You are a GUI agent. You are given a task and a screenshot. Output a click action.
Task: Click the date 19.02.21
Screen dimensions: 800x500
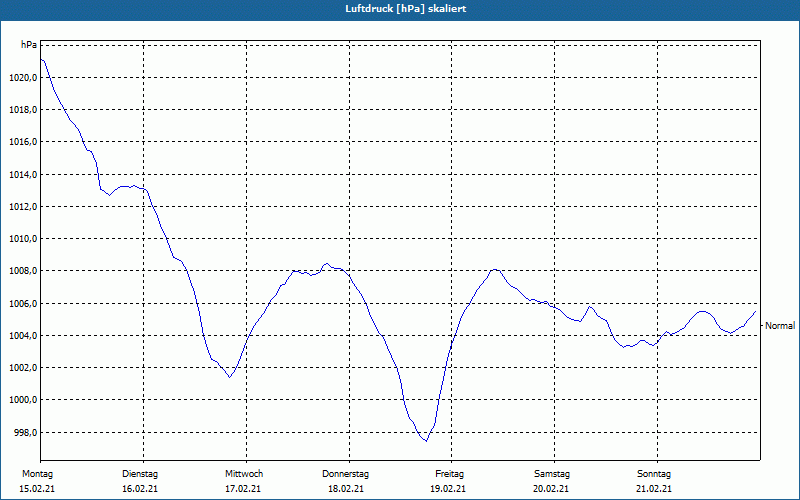tap(448, 489)
